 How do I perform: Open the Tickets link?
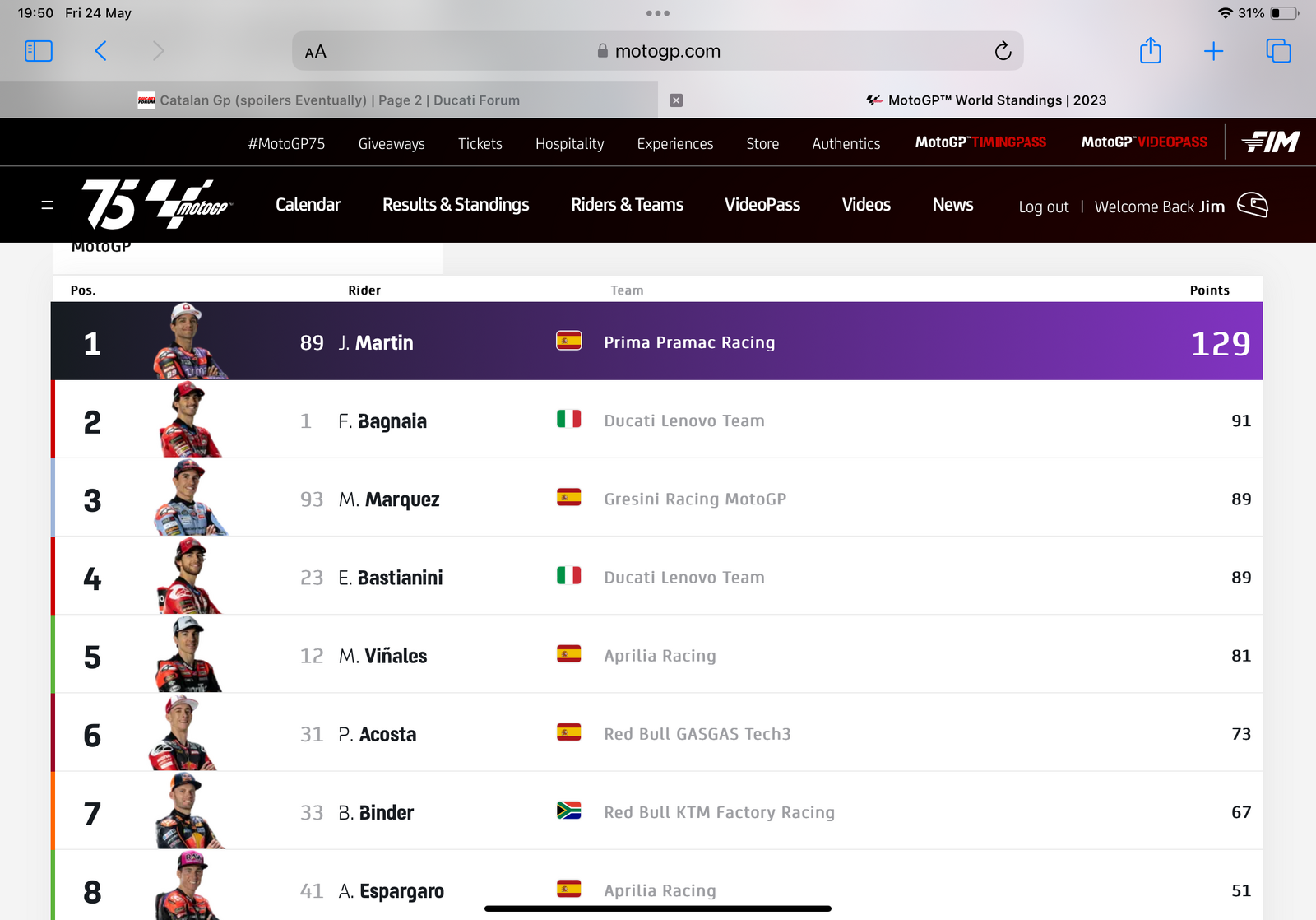coord(480,144)
